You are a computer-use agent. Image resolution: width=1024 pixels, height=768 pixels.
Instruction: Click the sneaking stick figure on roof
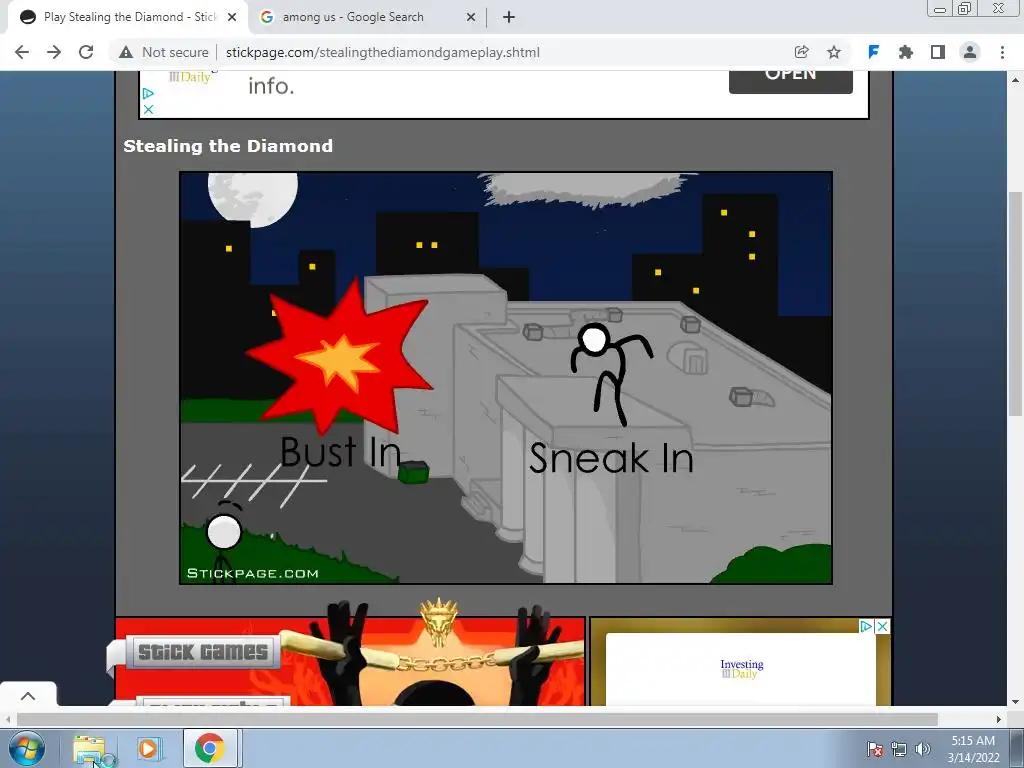tap(610, 373)
